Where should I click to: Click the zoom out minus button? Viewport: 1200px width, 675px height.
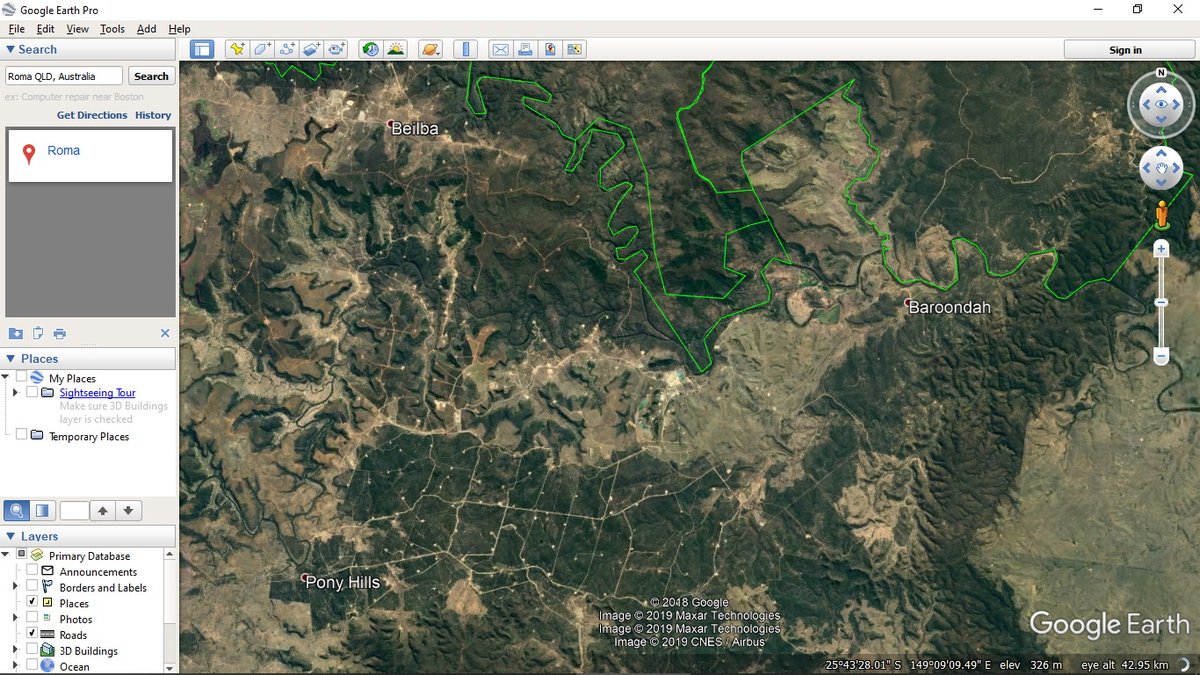(x=1161, y=356)
